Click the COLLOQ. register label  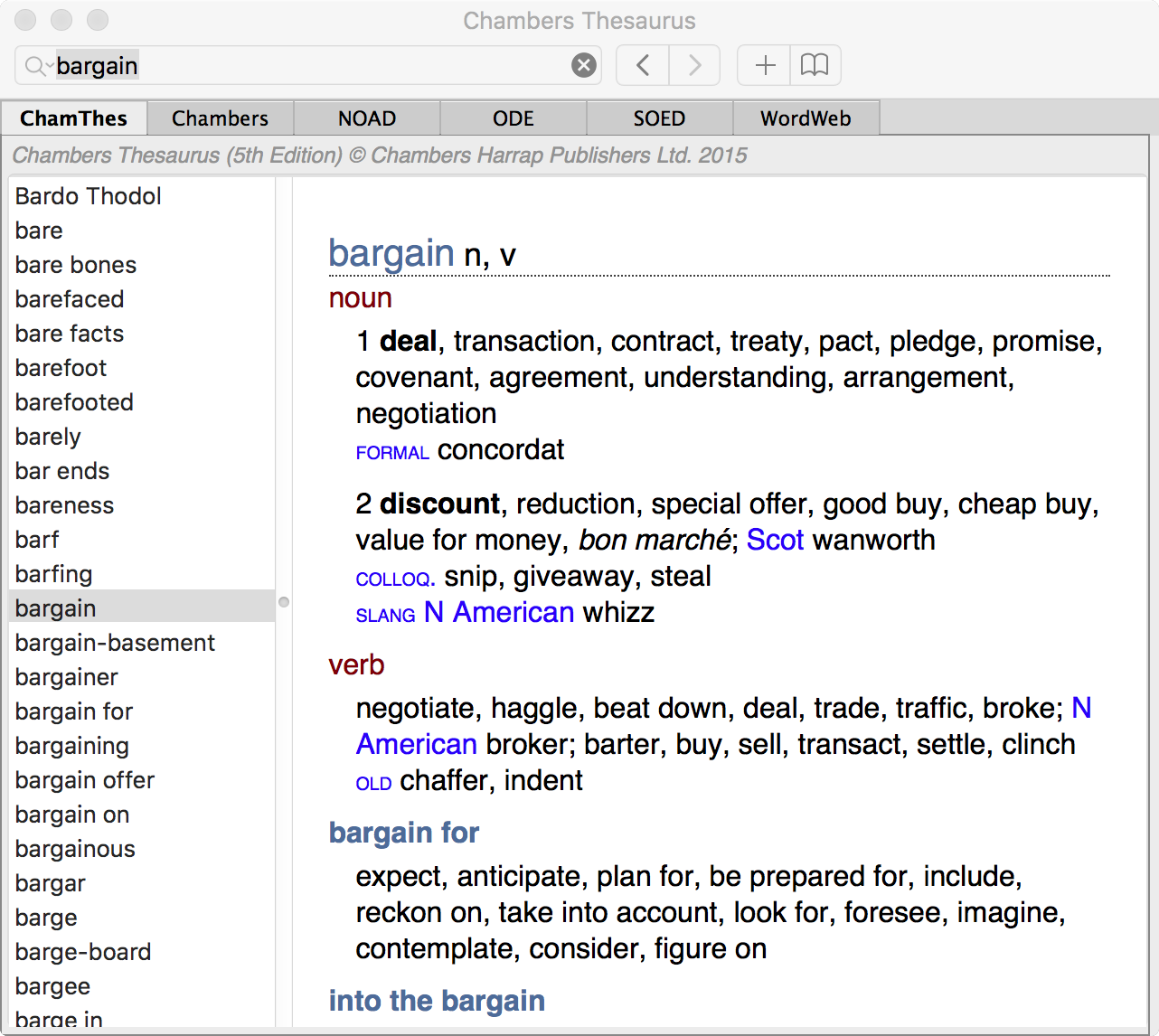396,579
